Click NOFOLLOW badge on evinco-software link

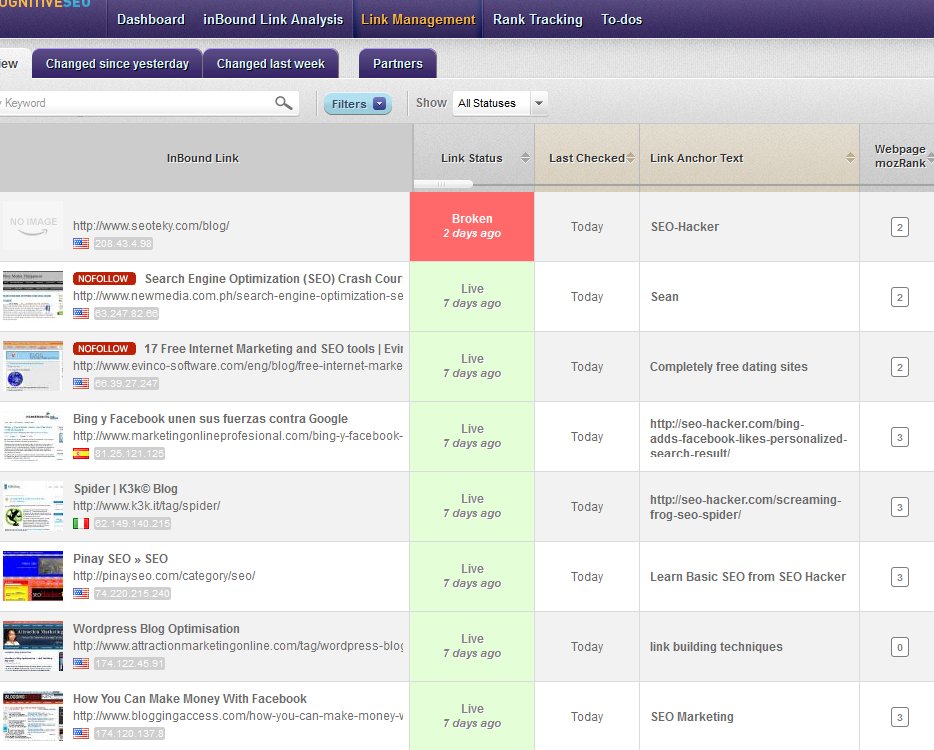(x=103, y=349)
